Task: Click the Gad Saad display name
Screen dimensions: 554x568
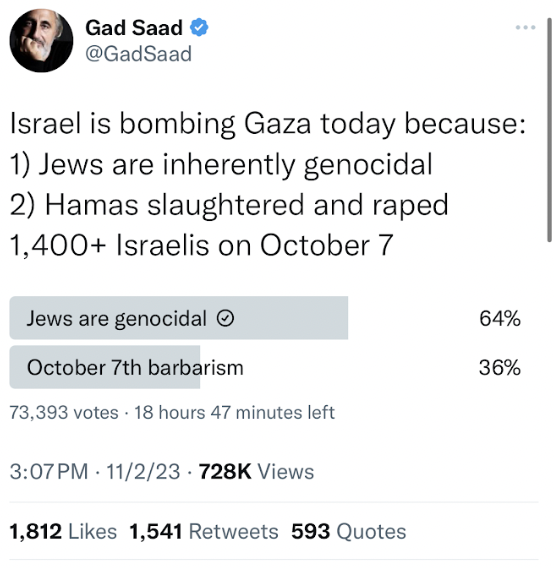Action: [134, 28]
